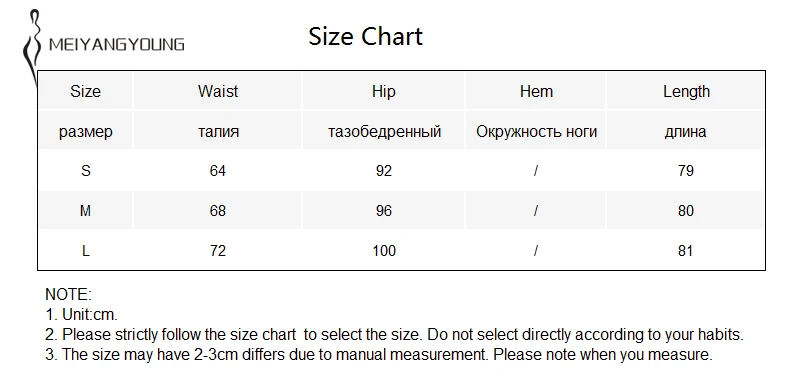Select the M size row label
This screenshot has width=790, height=380.
coord(86,211)
